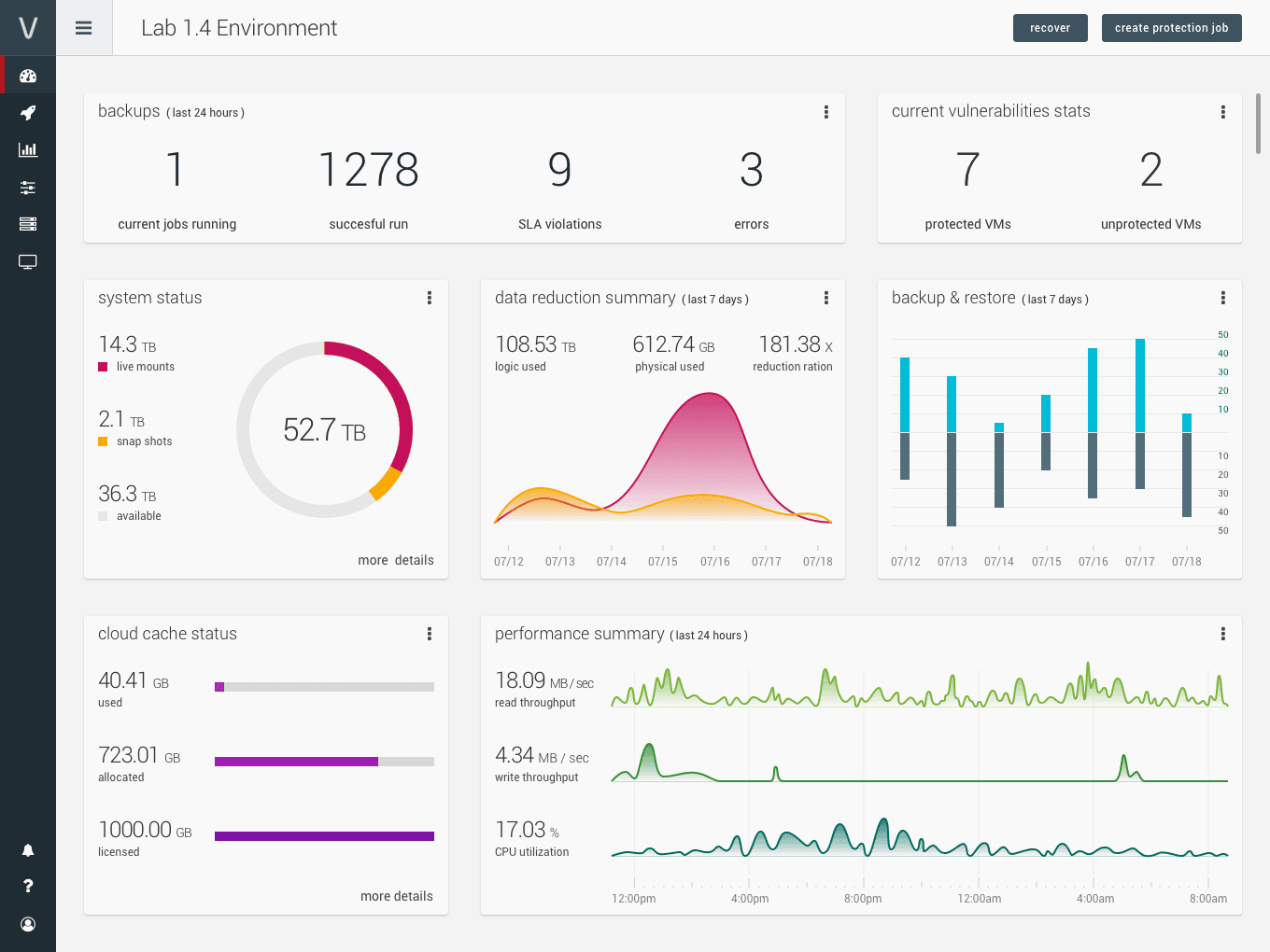Screen dimensions: 1270x952
Task: Click the Lab 1.4 Environment title
Action: pyautogui.click(x=239, y=28)
